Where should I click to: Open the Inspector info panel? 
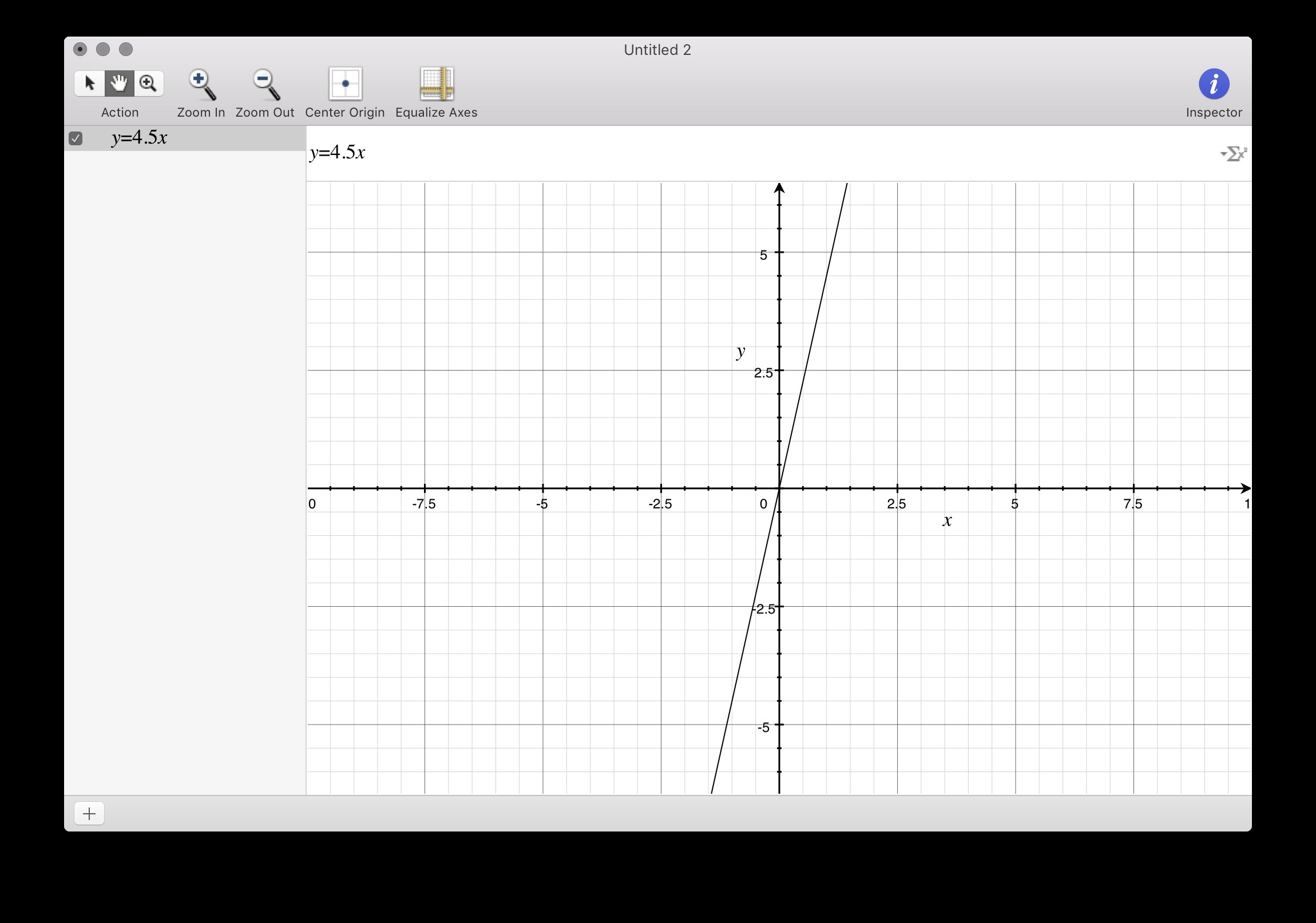tap(1214, 84)
